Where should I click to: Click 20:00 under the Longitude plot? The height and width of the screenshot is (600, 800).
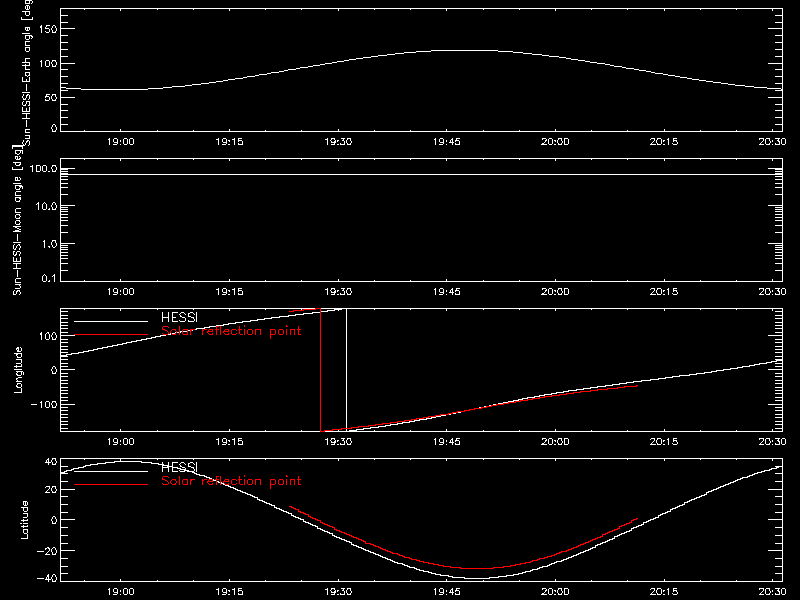[x=555, y=442]
